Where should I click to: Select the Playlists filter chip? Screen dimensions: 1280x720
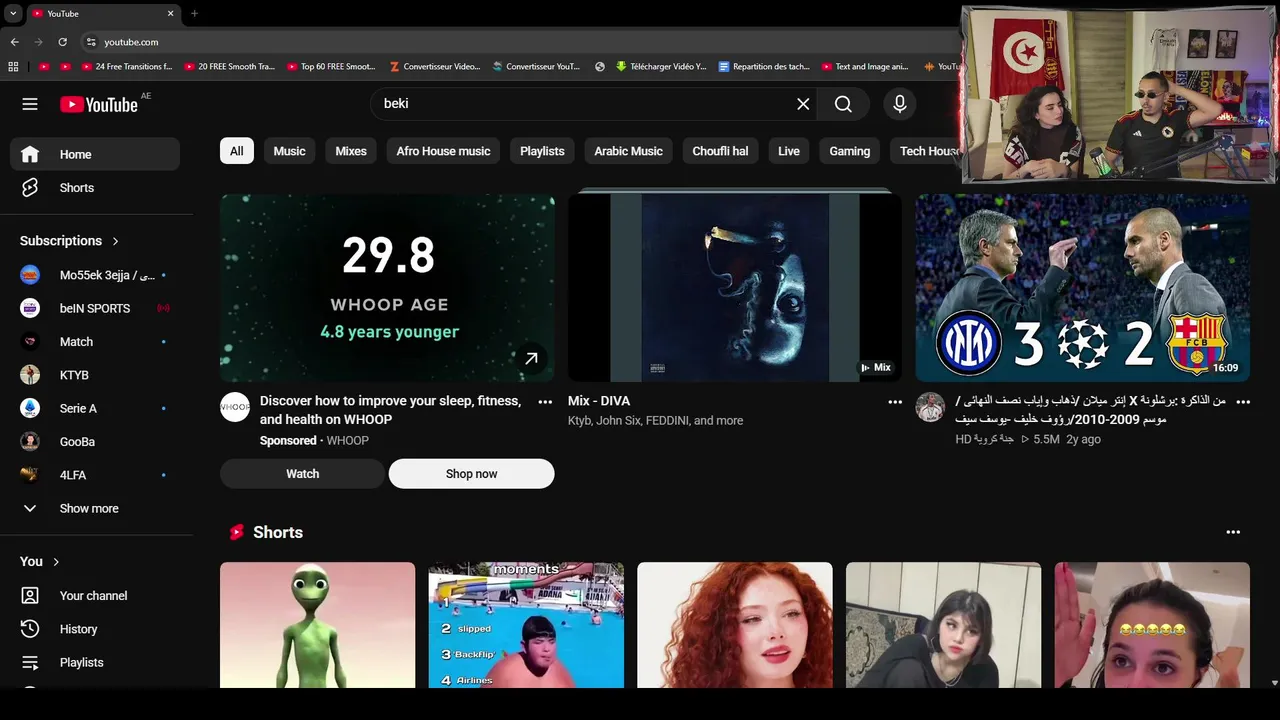pyautogui.click(x=542, y=151)
